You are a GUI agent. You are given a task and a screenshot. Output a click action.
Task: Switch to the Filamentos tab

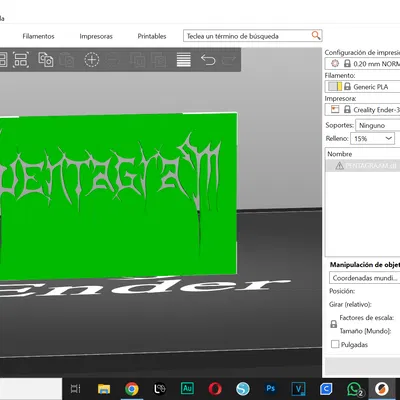tap(38, 36)
